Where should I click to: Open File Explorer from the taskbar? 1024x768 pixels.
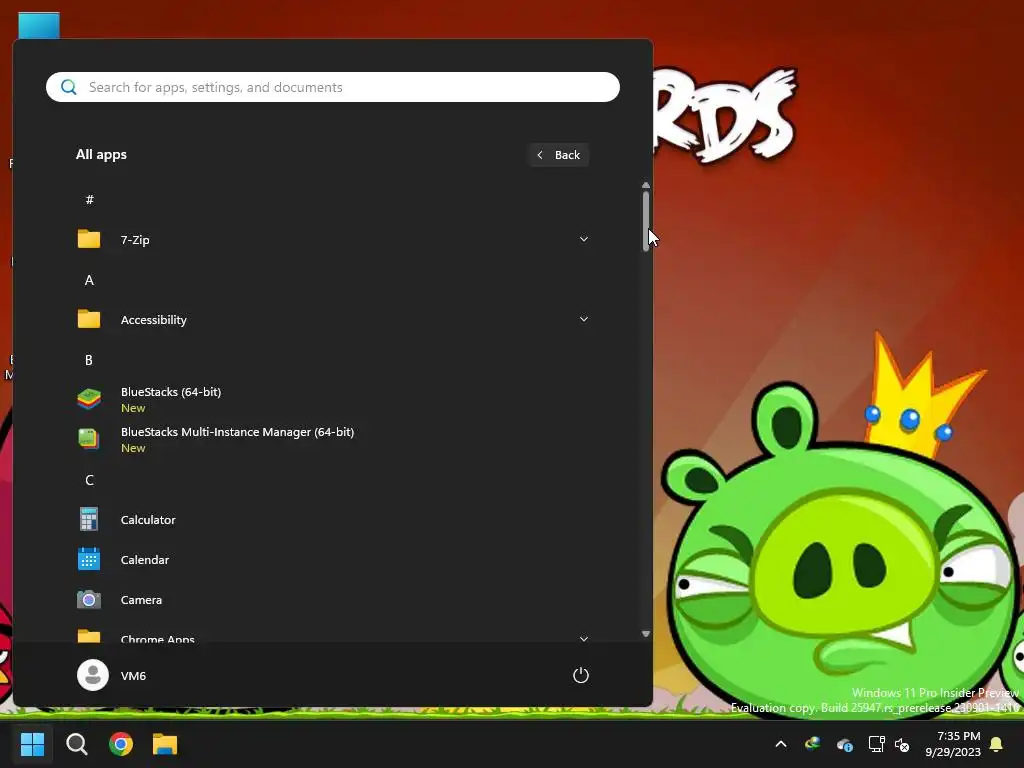[165, 744]
